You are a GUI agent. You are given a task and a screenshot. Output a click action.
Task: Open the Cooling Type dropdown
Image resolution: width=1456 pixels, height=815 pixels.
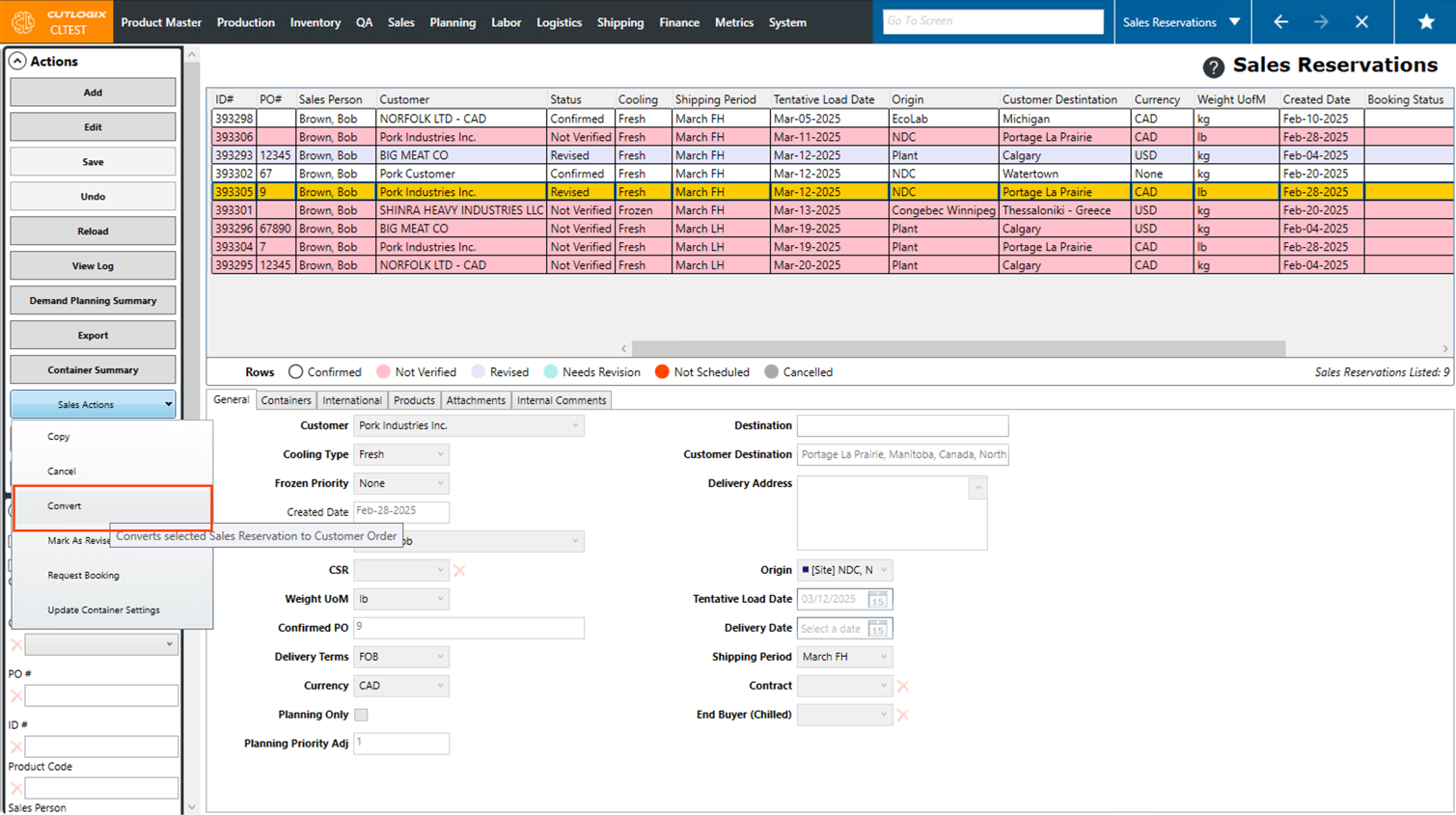tap(400, 454)
